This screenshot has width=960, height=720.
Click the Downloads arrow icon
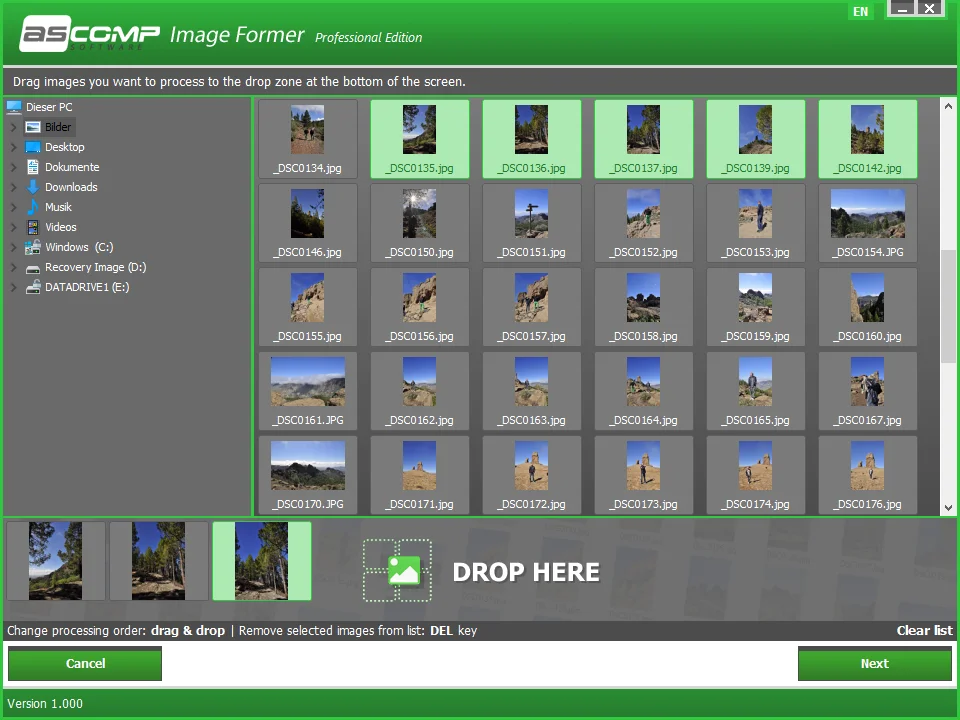click(31, 186)
